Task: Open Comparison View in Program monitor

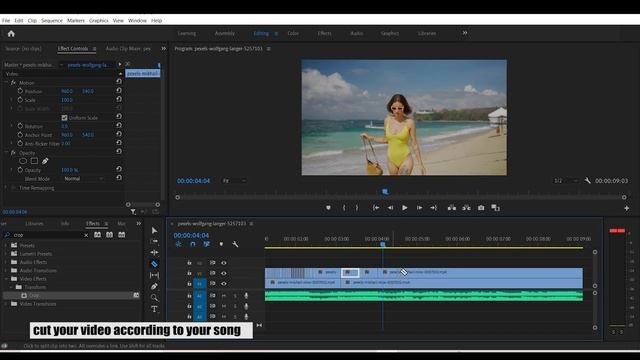Action: click(x=496, y=208)
